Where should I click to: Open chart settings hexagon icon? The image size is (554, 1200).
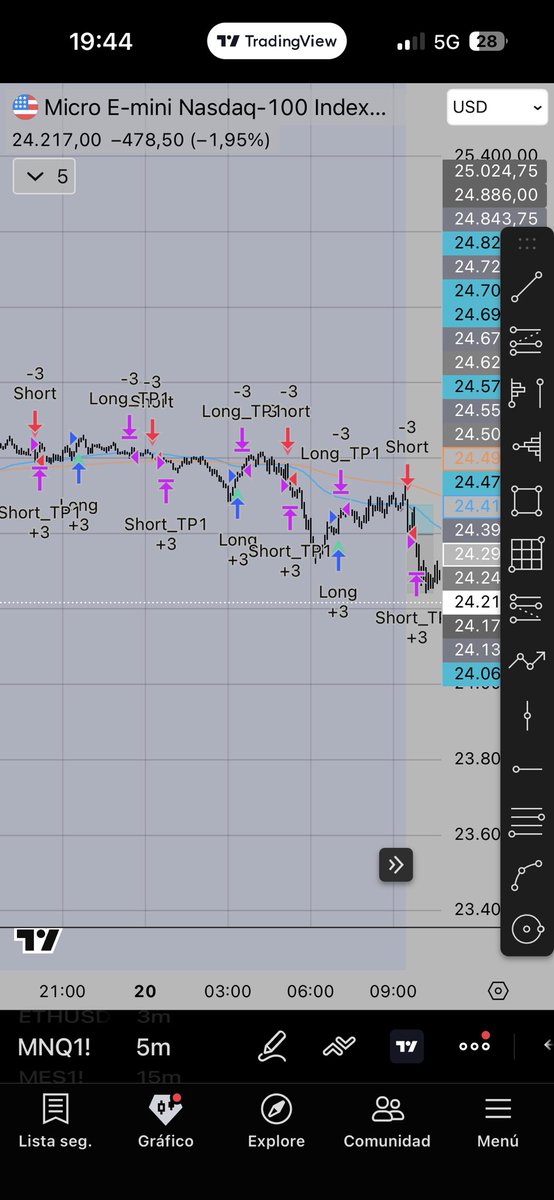(x=498, y=991)
